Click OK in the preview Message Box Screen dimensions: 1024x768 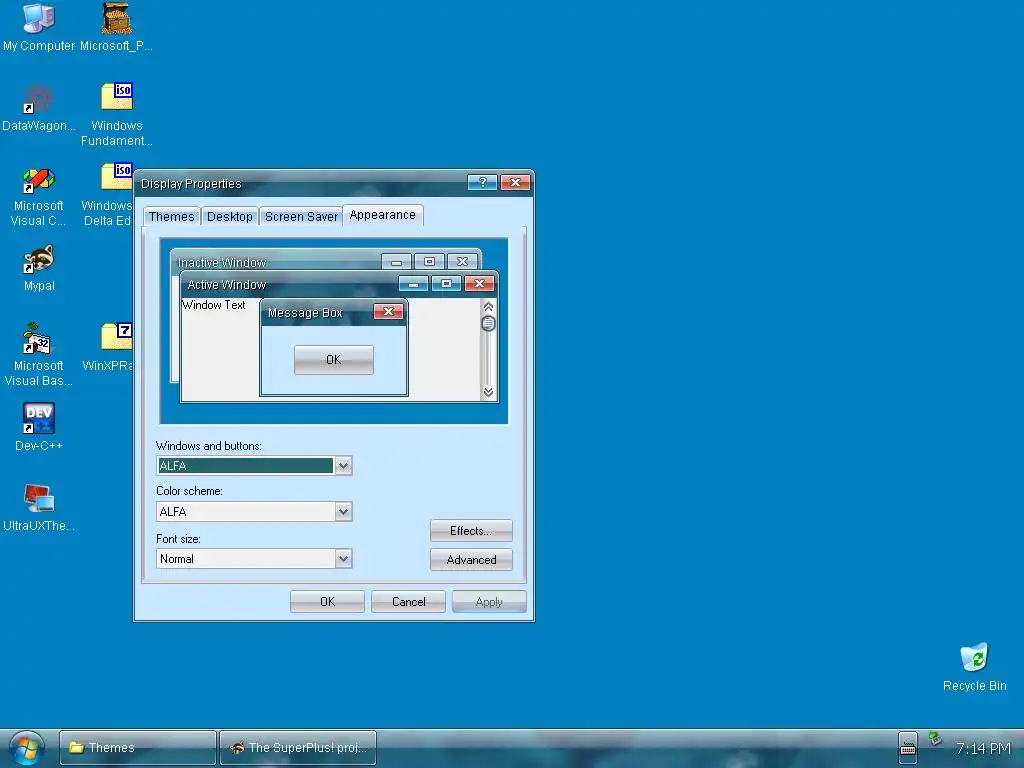(334, 360)
